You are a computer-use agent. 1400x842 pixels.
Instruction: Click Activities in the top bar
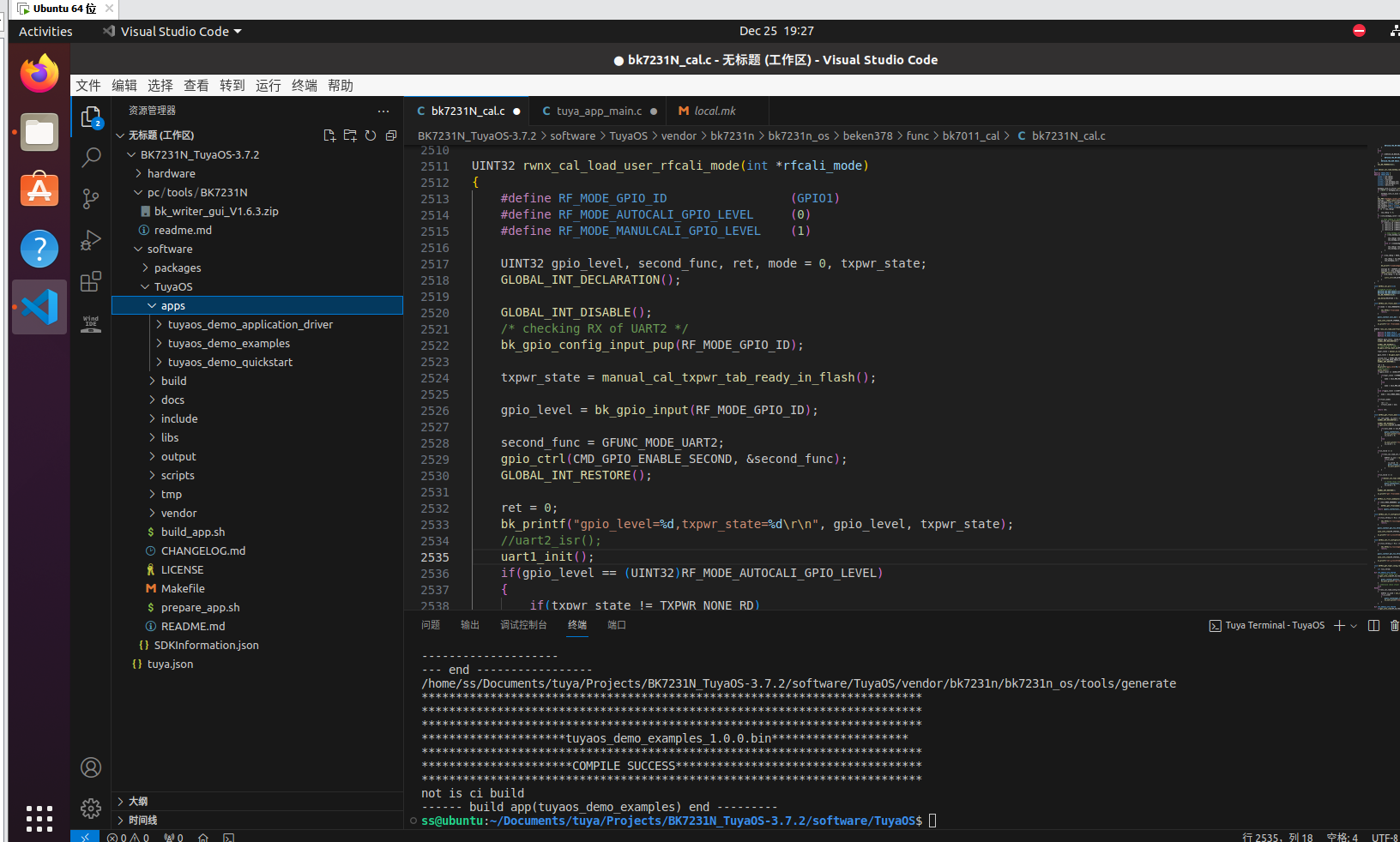click(45, 31)
